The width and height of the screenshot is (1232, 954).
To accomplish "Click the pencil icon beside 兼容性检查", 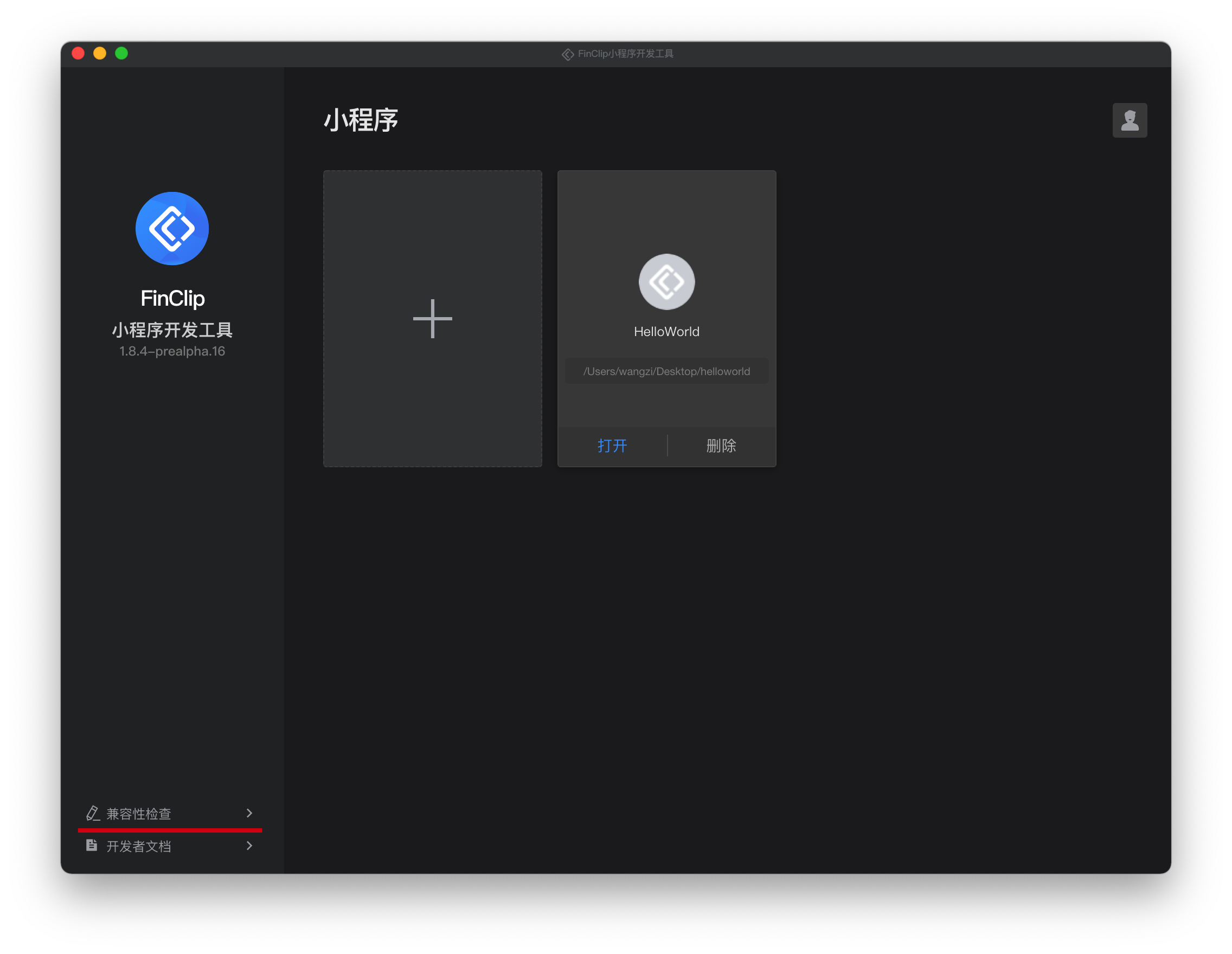I will point(93,813).
